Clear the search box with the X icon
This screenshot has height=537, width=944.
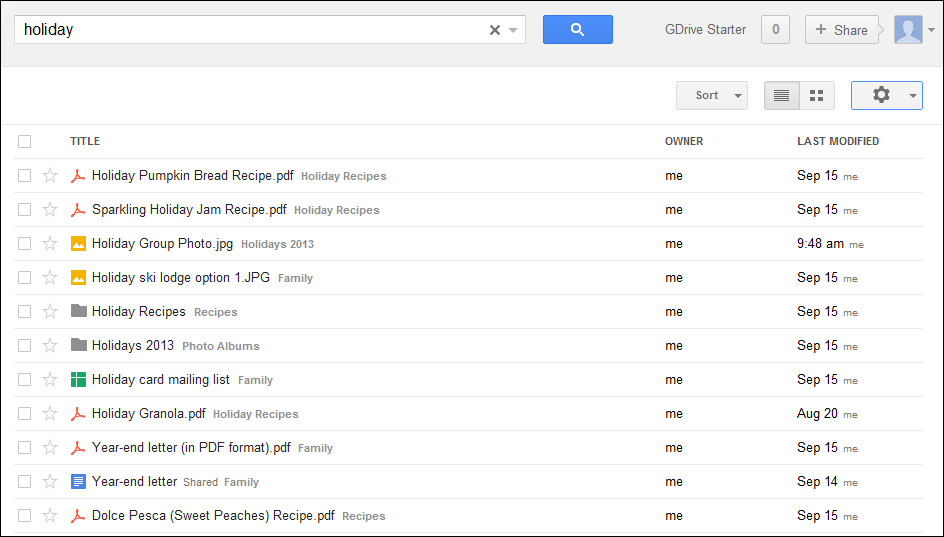tap(495, 30)
